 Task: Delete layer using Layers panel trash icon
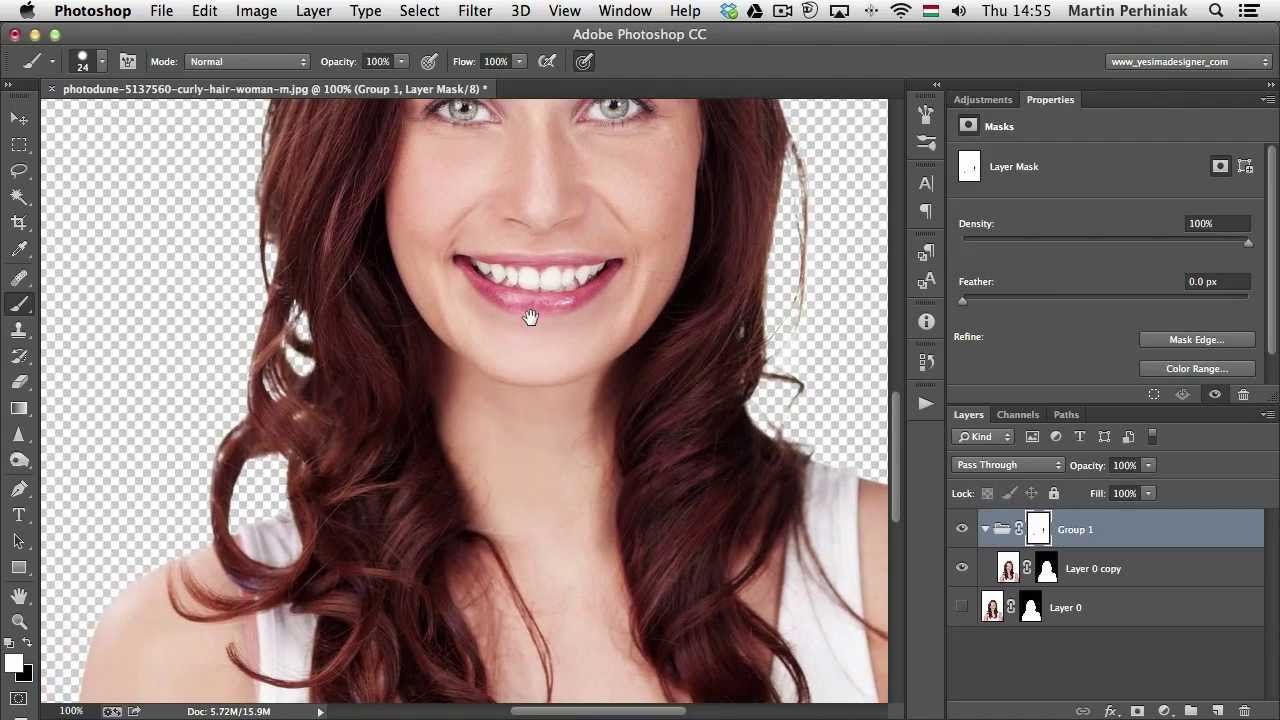tap(1244, 711)
